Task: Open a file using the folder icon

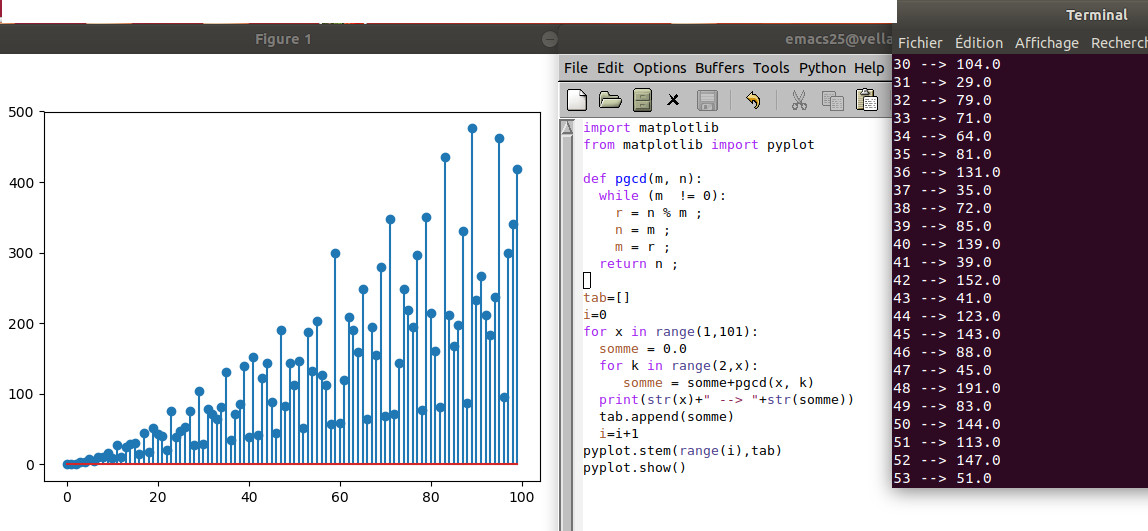Action: tap(609, 100)
